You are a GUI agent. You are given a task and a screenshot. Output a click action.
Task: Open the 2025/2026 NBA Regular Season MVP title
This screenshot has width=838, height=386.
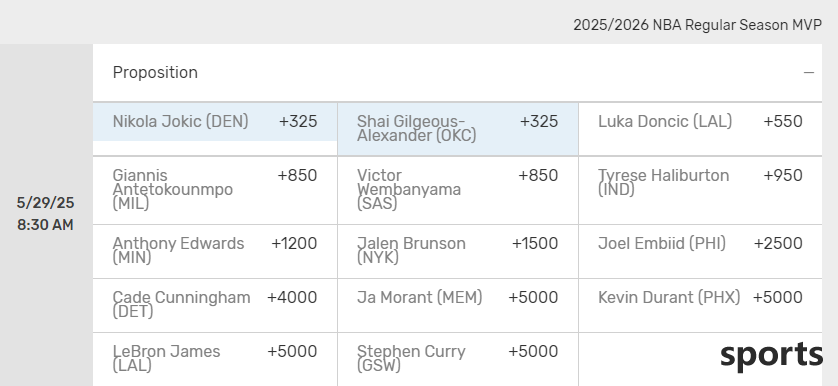coord(697,25)
